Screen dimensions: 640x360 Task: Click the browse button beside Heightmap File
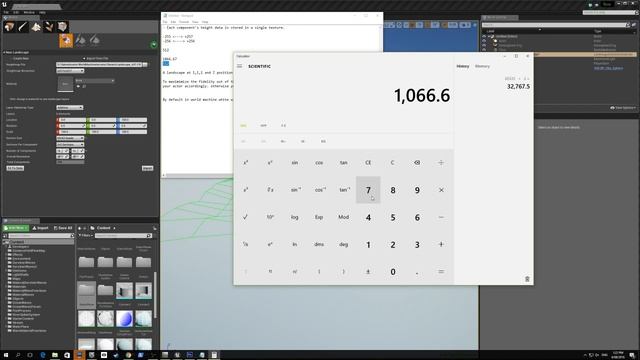pos(145,64)
